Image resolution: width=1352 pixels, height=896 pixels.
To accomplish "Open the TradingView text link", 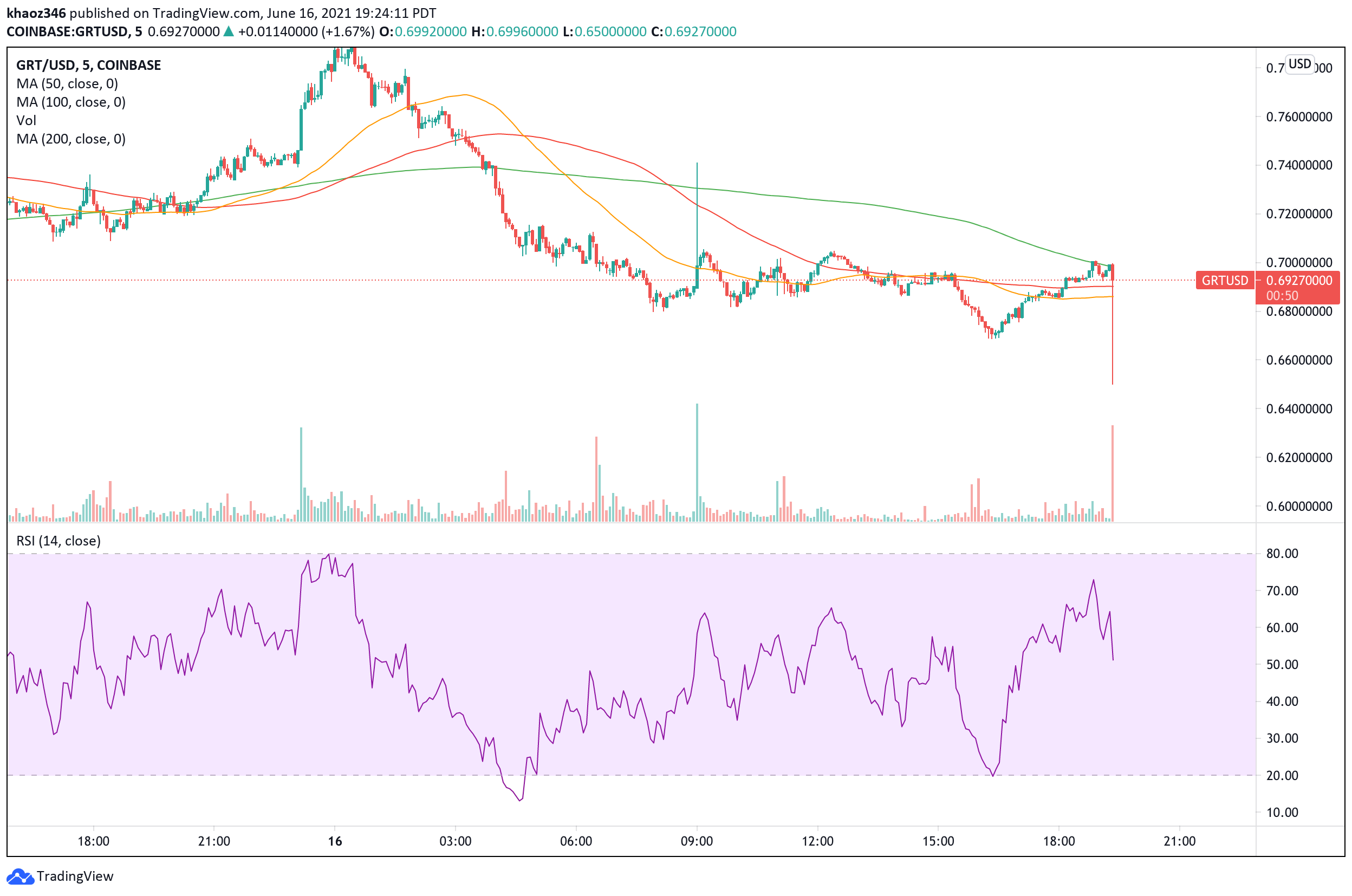I will pyautogui.click(x=75, y=876).
